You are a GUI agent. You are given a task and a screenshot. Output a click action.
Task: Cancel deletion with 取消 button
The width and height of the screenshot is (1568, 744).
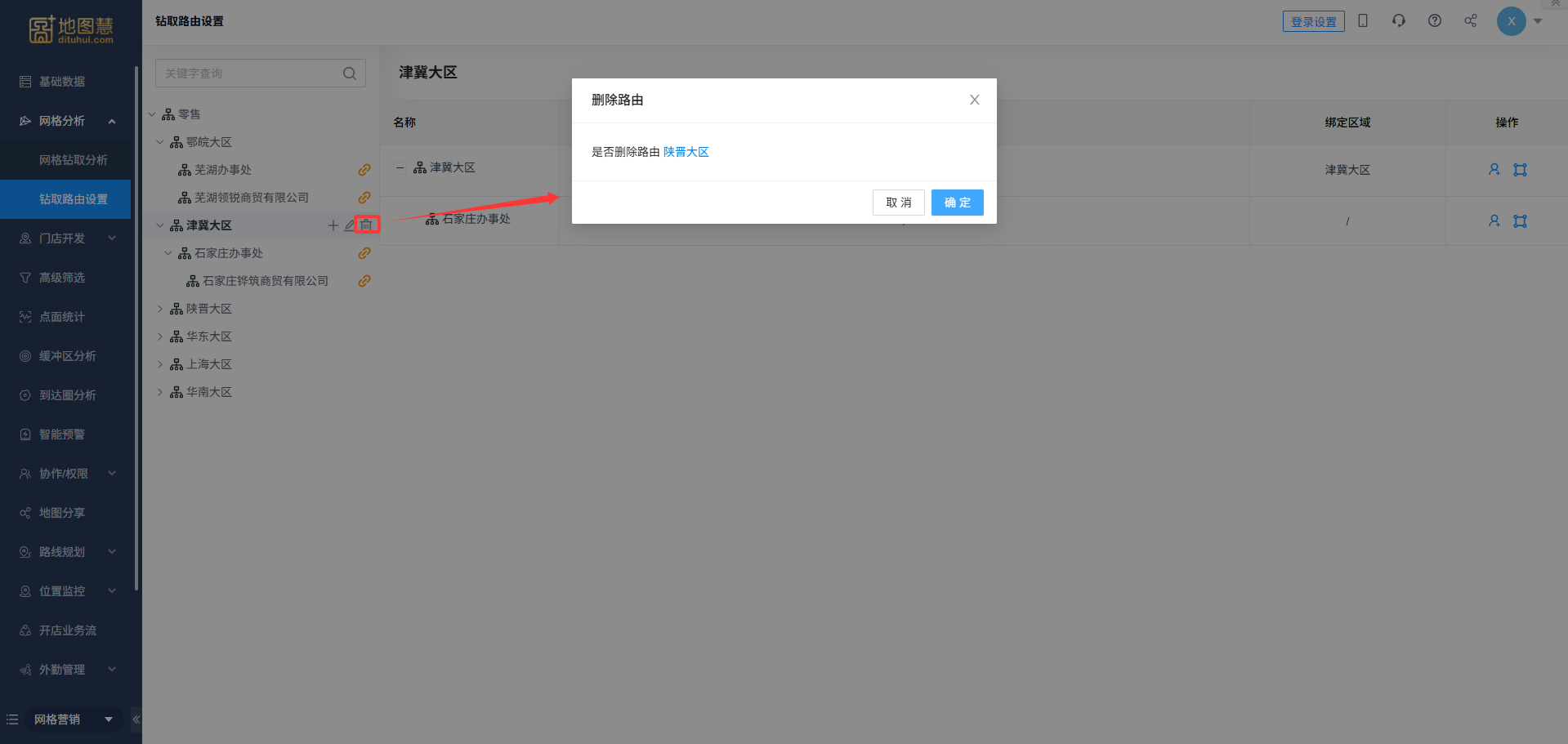[898, 203]
